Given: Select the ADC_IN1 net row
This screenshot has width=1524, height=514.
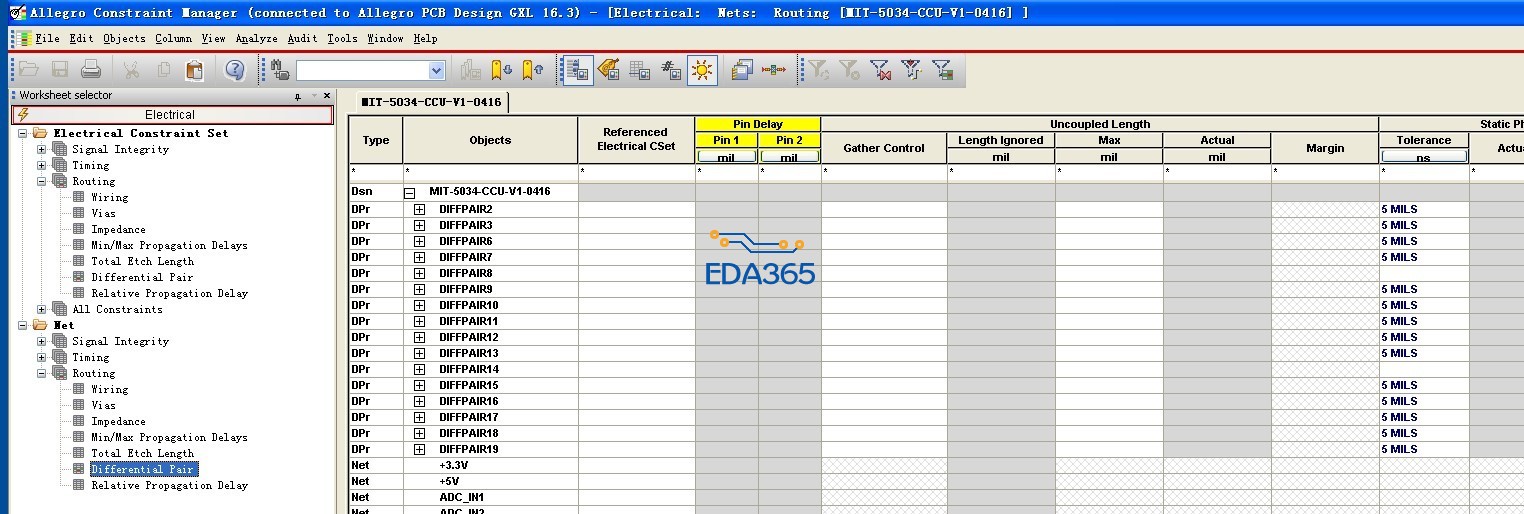Looking at the screenshot, I should coord(461,497).
